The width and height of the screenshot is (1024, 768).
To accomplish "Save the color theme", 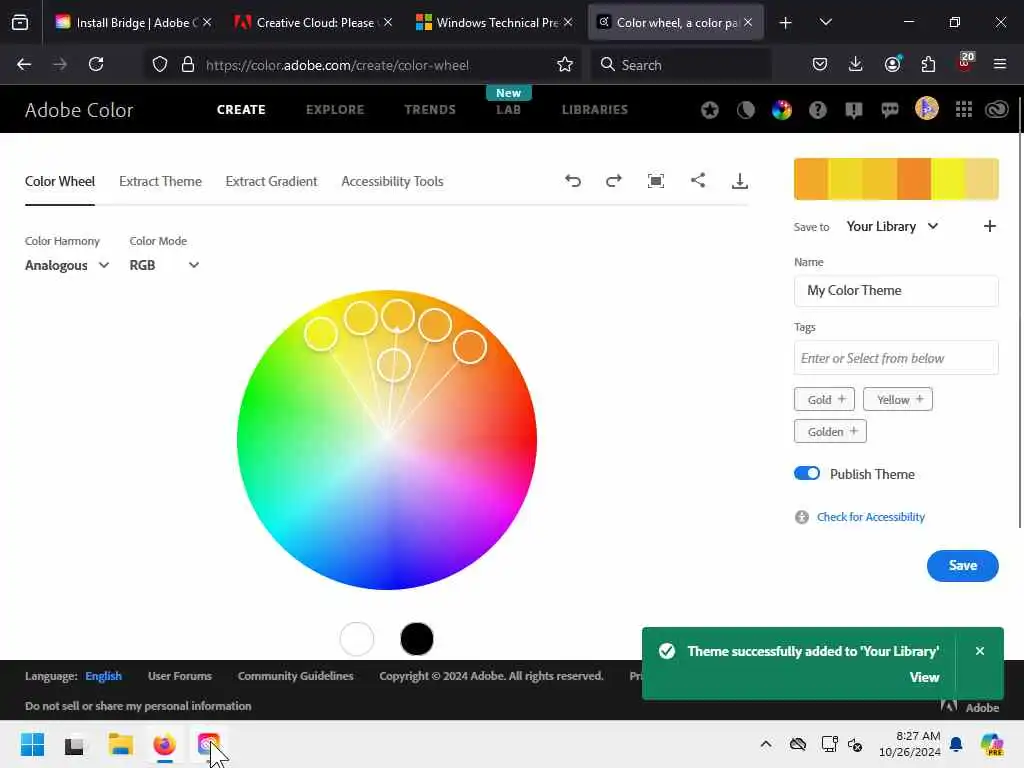I will coord(963,566).
